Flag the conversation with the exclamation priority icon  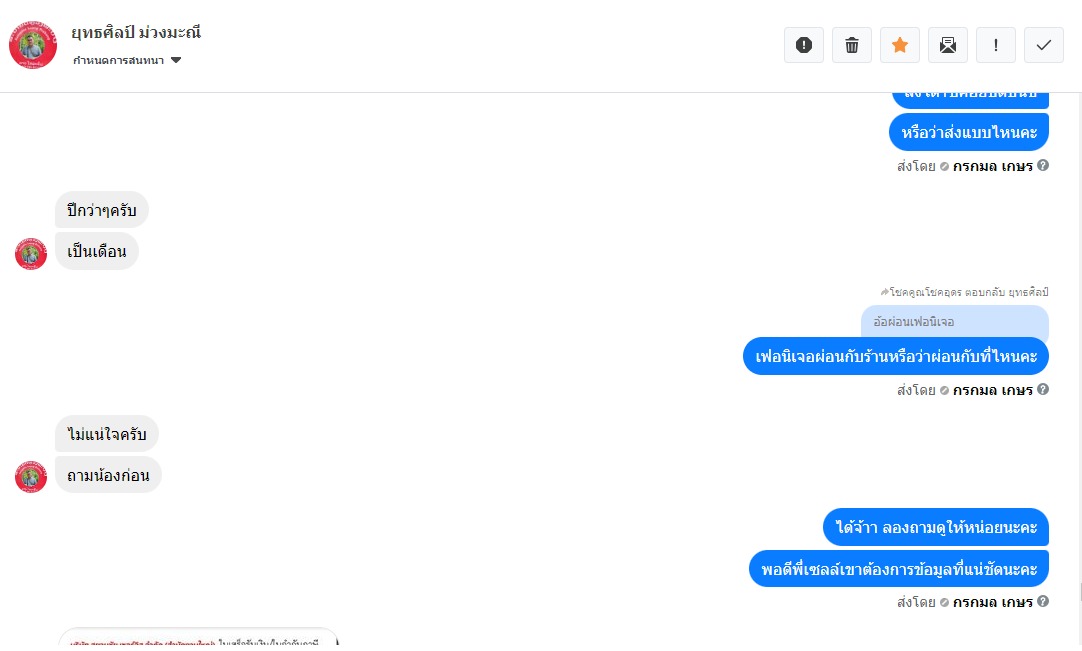(x=996, y=46)
